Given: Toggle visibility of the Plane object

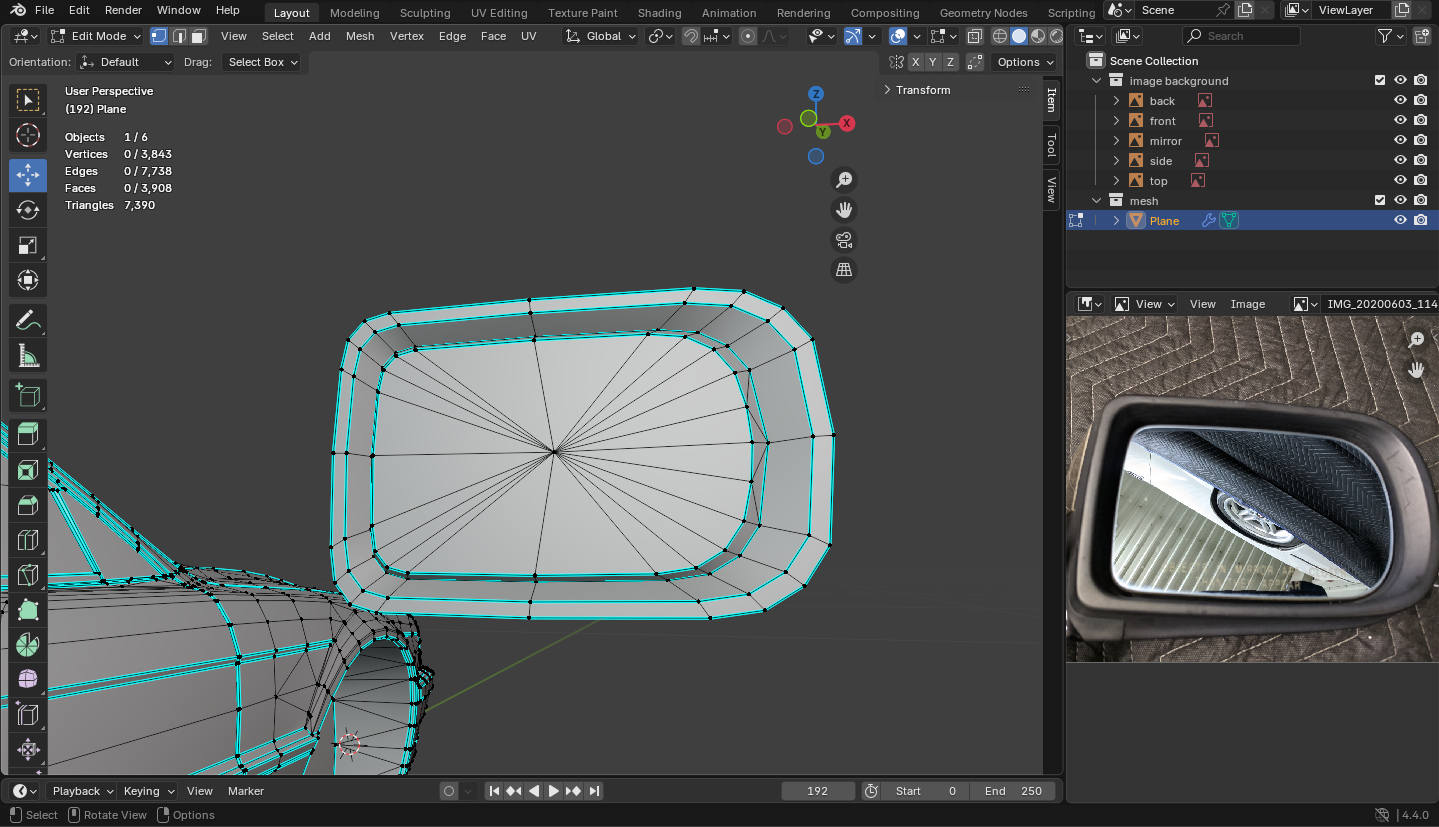Looking at the screenshot, I should (x=1400, y=221).
